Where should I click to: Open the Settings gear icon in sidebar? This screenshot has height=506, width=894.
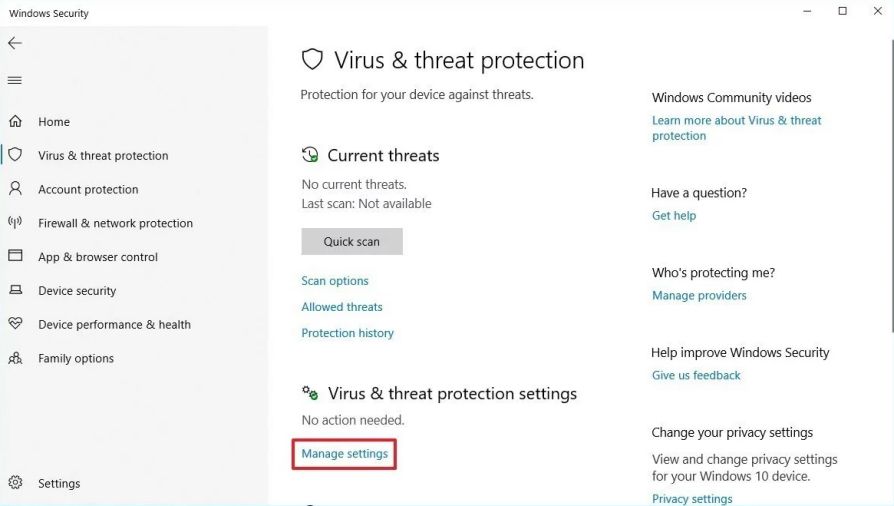click(x=15, y=483)
